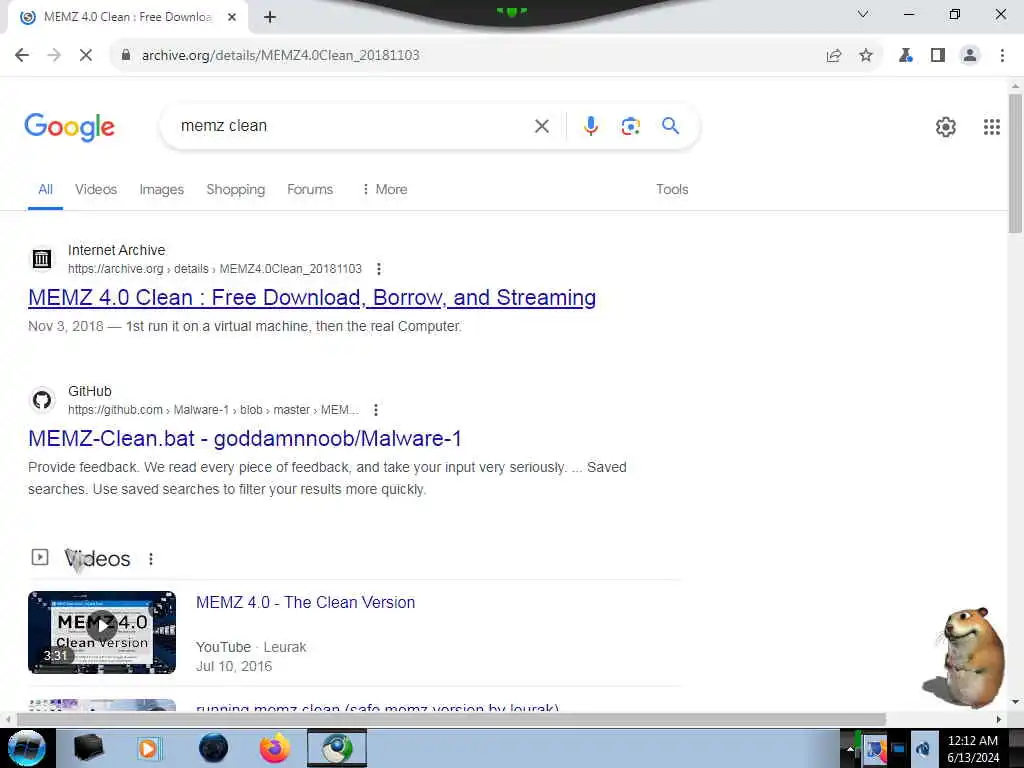Submit search with magnifier icon
This screenshot has height=768, width=1024.
pyautogui.click(x=670, y=125)
